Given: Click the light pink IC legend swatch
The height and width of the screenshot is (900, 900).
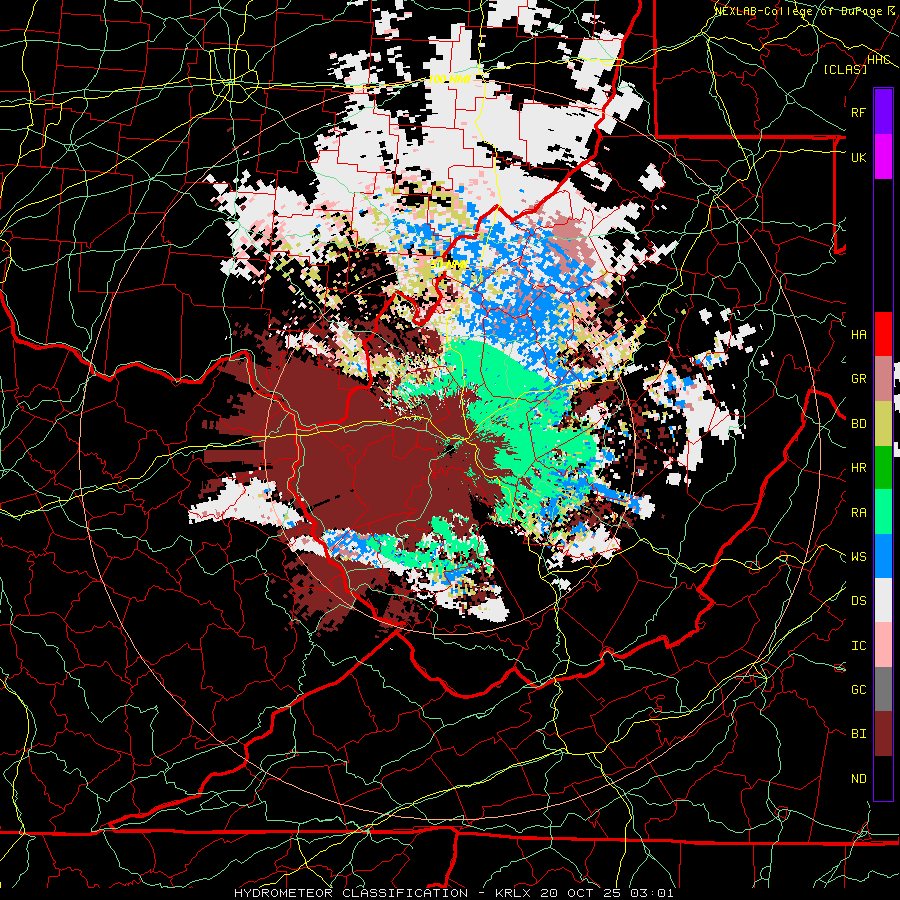Looking at the screenshot, I should click(x=883, y=645).
